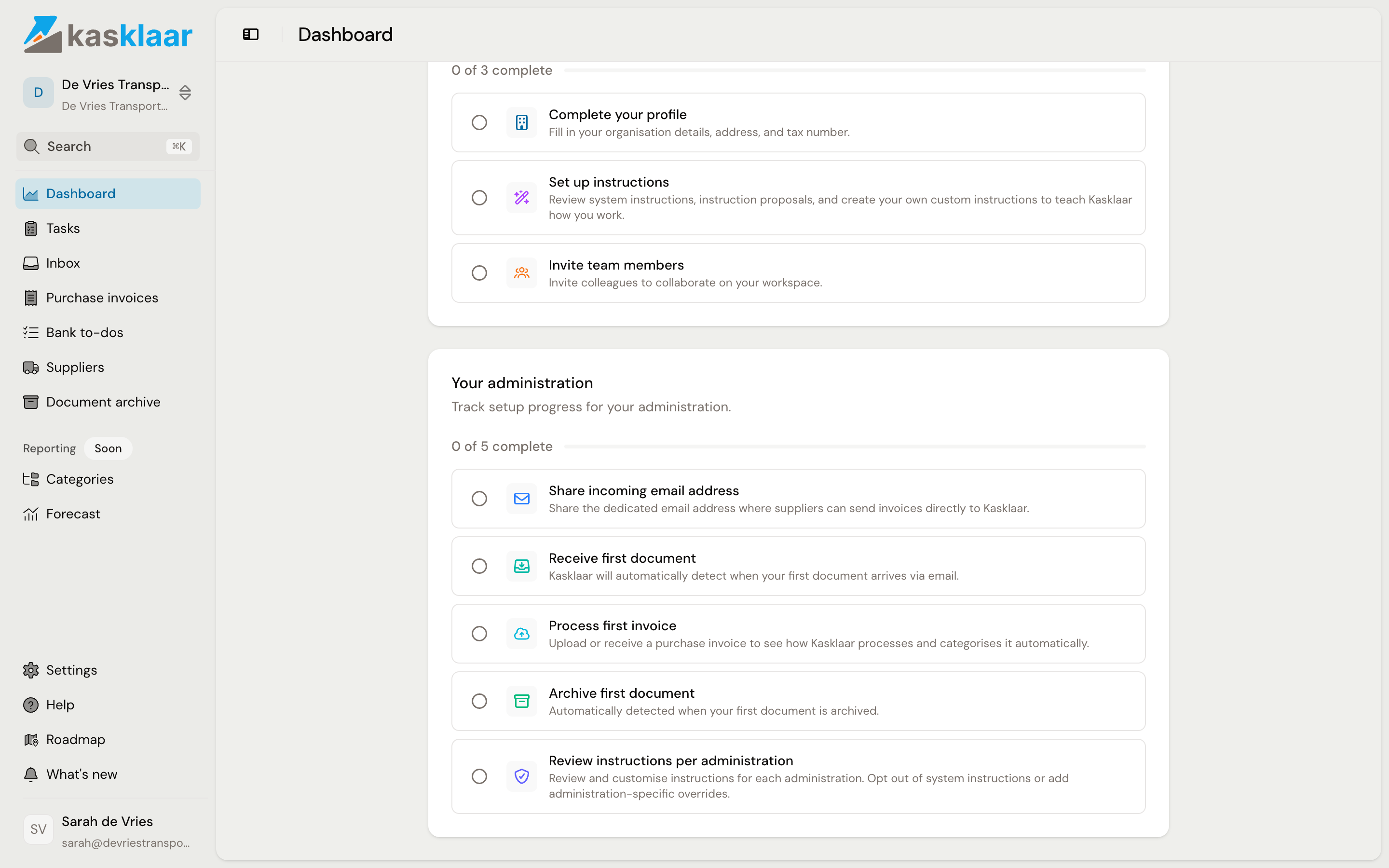Mark Receive first document as done

pos(479,566)
